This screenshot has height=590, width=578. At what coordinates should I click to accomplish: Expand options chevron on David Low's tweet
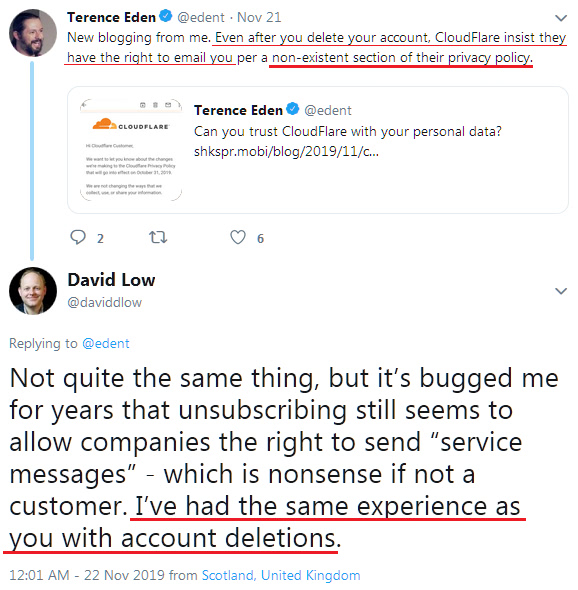[x=561, y=291]
